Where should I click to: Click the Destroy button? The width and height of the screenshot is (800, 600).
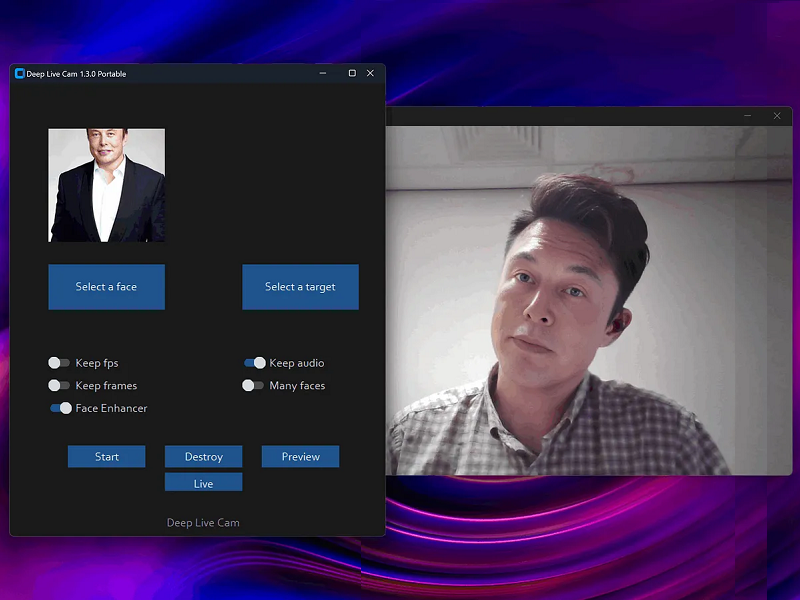204,457
